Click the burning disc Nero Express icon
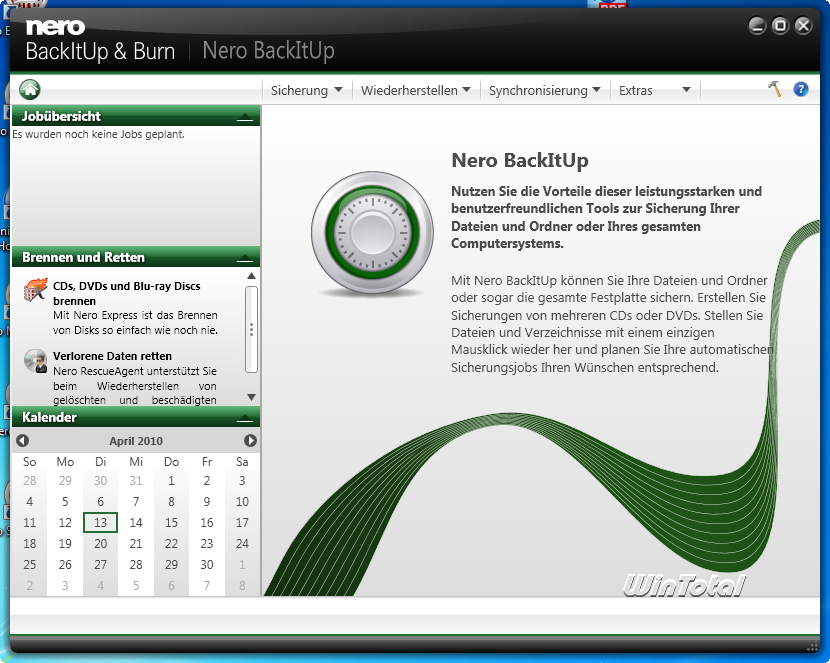The image size is (830, 663). (35, 289)
